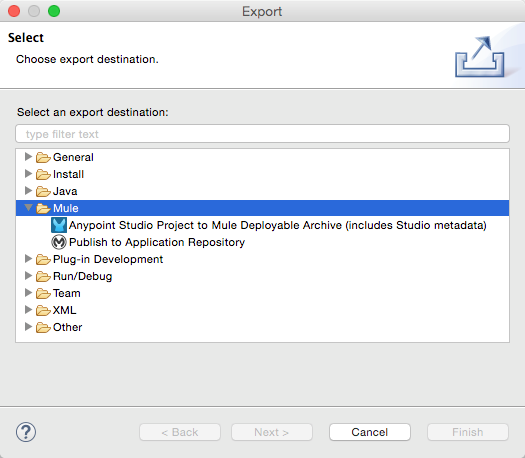Click the XML folder icon
525x458 pixels.
43,310
